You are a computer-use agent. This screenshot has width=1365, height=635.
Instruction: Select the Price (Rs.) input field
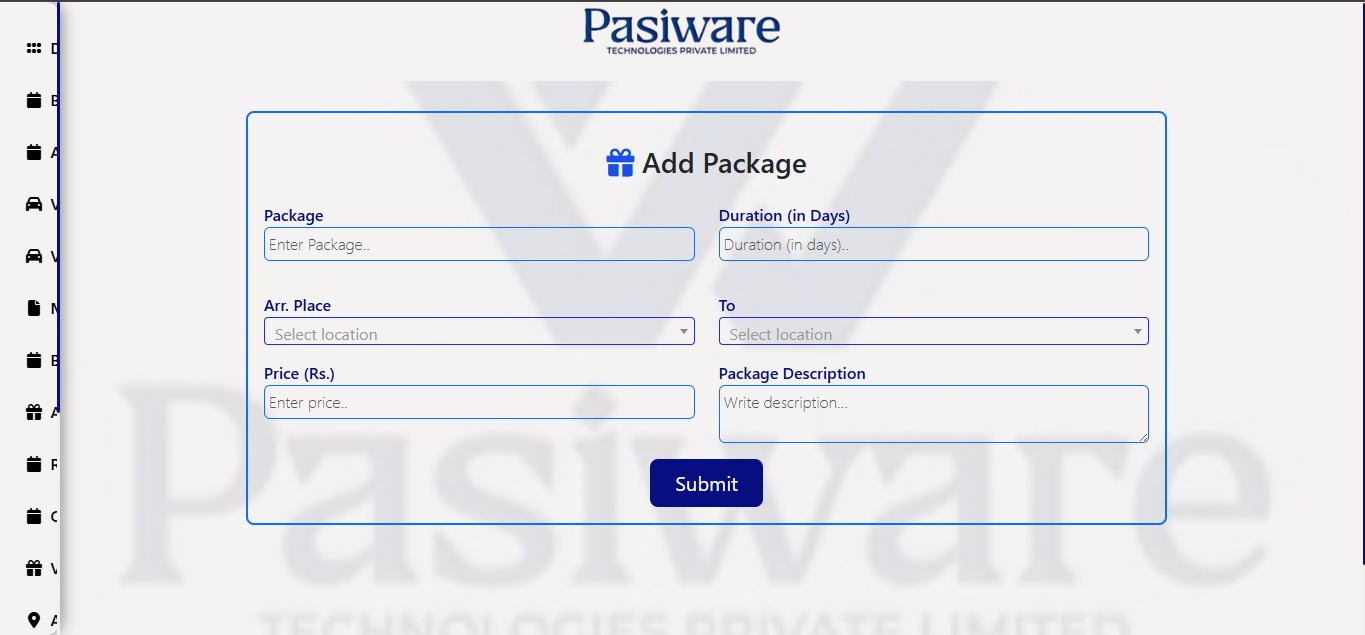pos(479,402)
